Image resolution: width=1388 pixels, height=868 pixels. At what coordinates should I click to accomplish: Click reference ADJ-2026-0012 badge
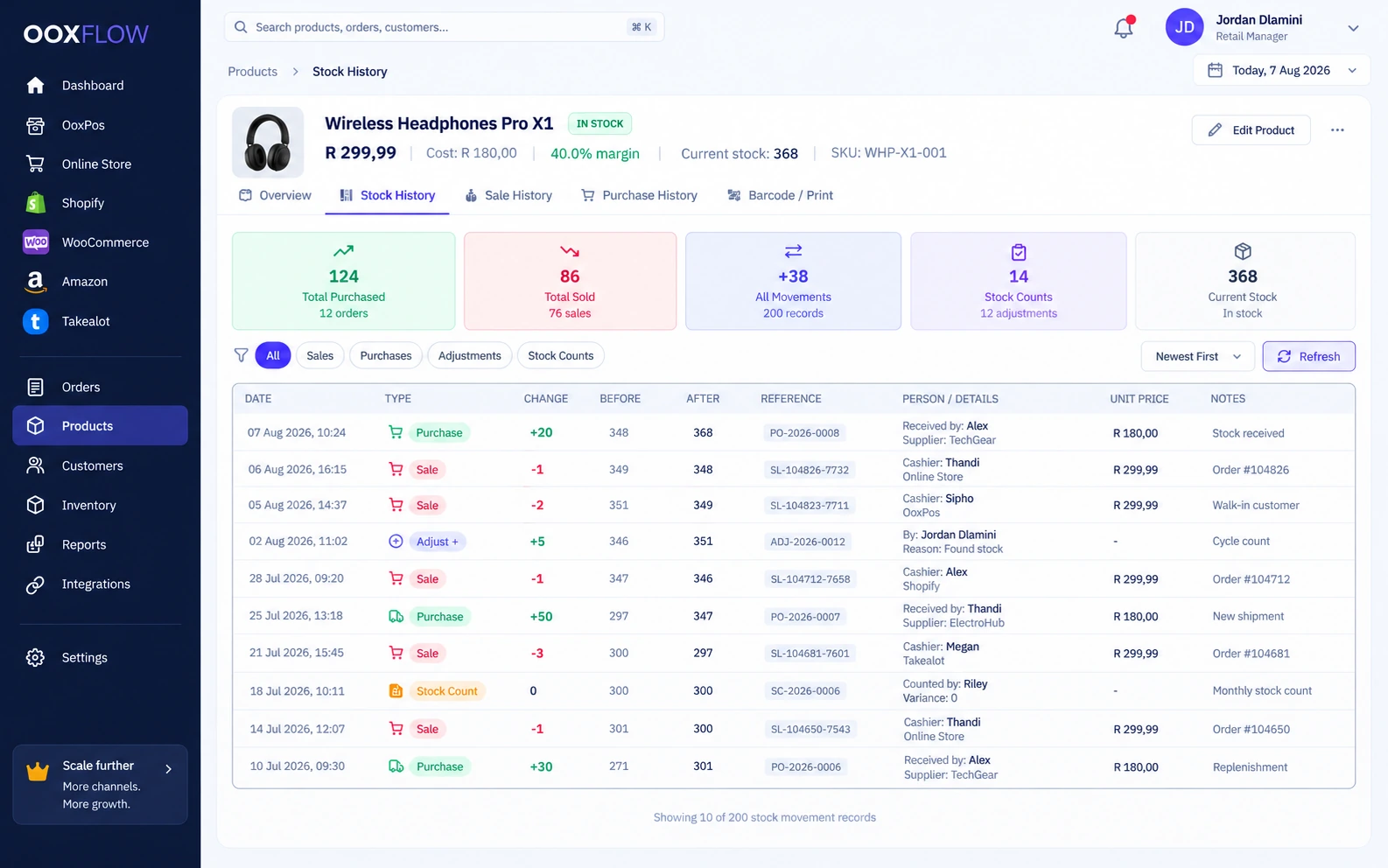(x=808, y=542)
